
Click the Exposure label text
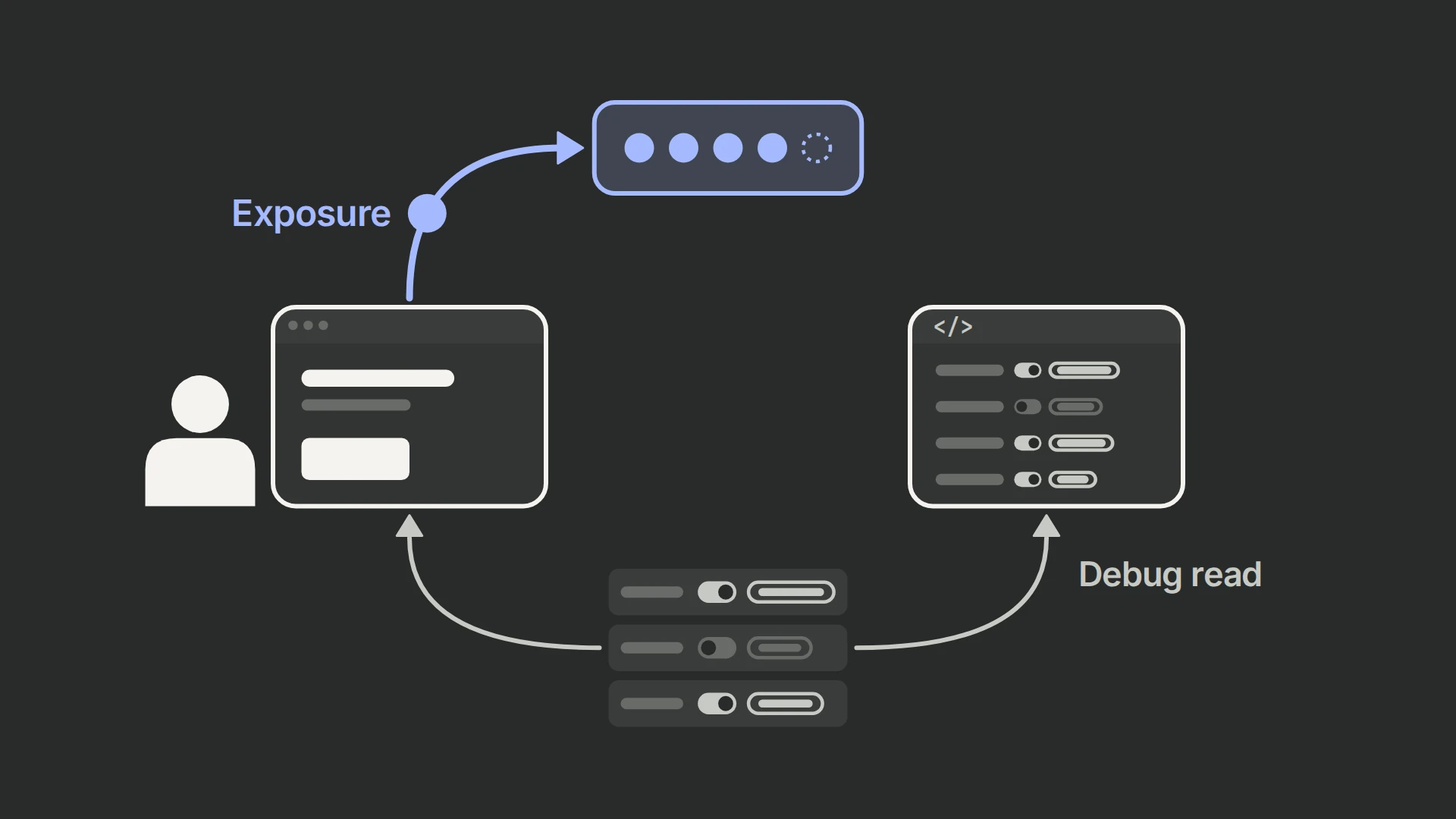(311, 213)
